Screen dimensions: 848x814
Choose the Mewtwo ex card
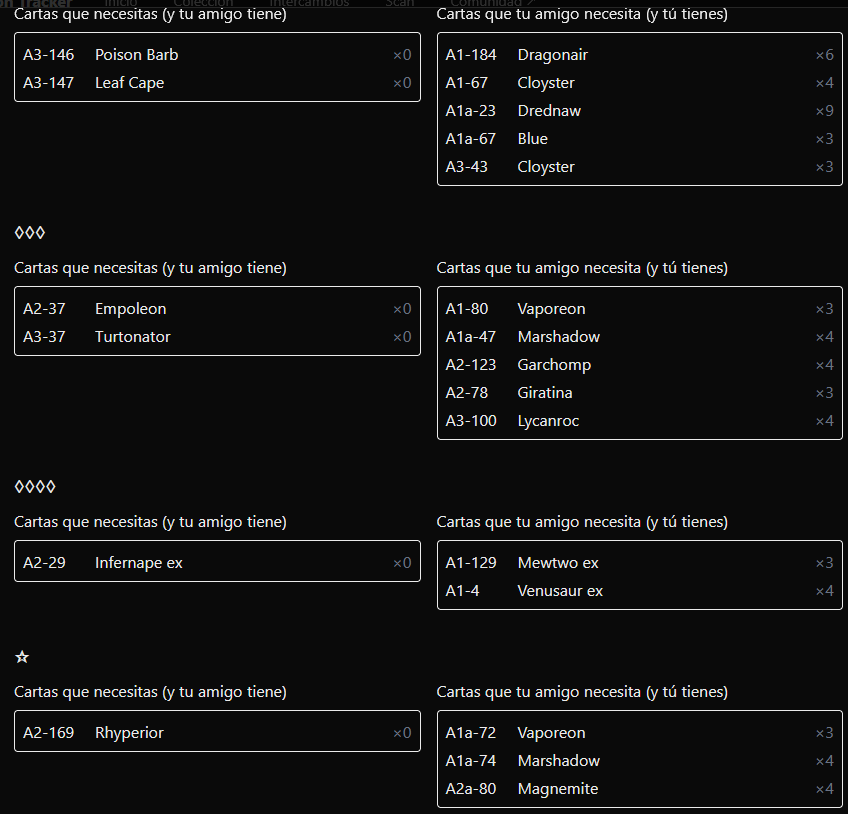point(639,563)
